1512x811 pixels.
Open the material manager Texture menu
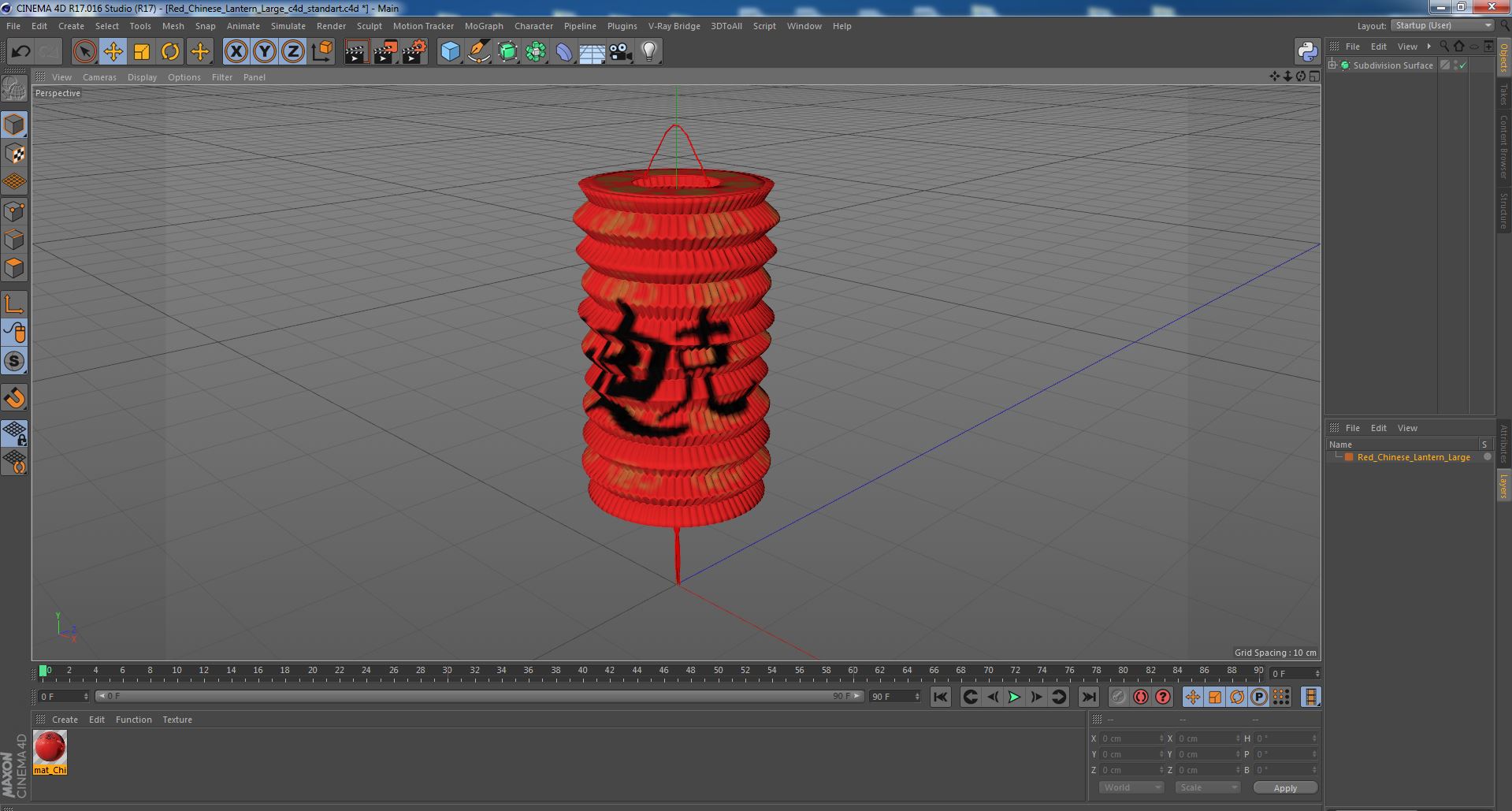point(177,720)
